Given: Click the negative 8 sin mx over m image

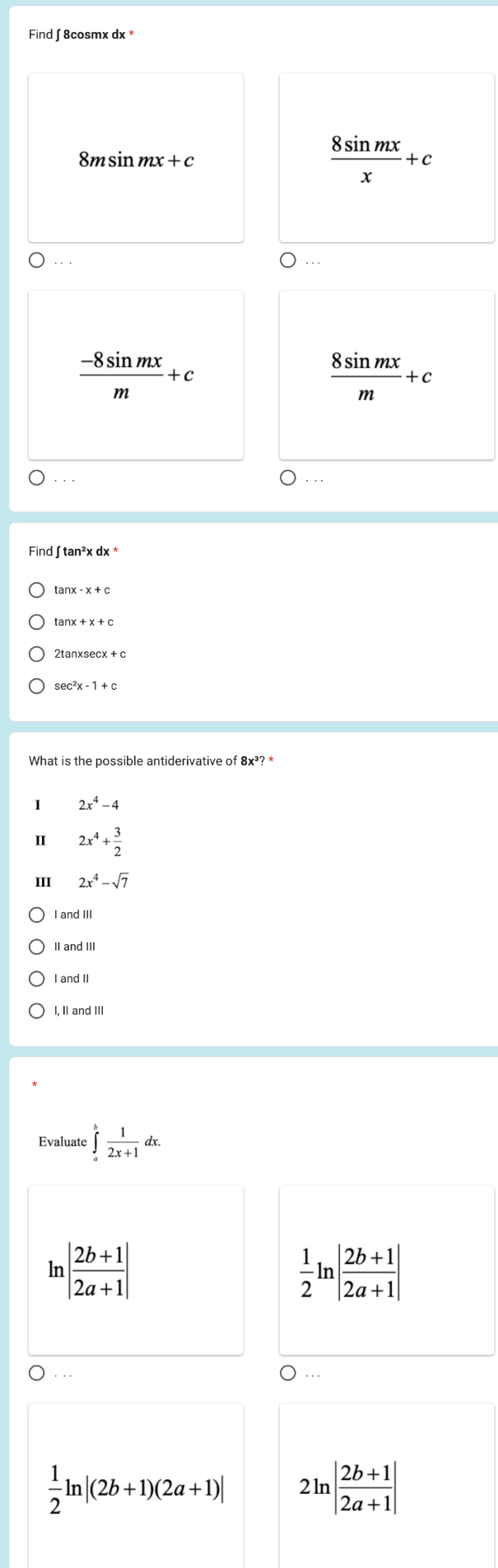Looking at the screenshot, I should coord(136,375).
